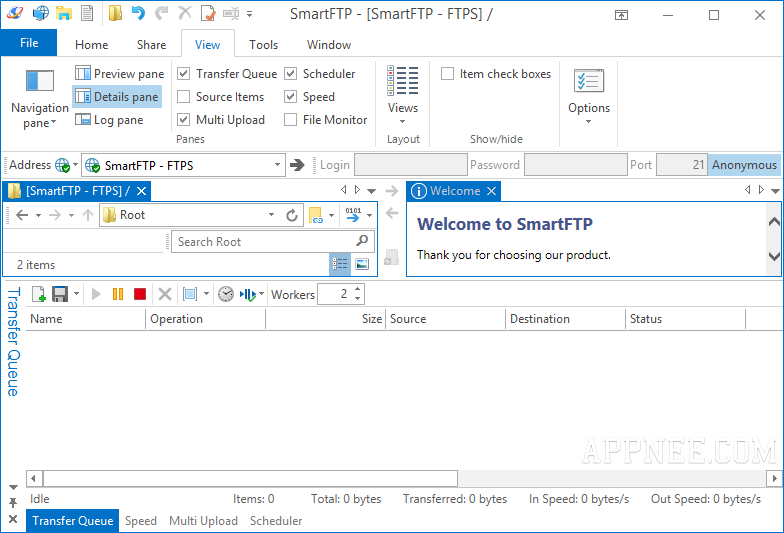Click the queue speed limit icon
Viewport: 784px width, 533px height.
click(248, 294)
